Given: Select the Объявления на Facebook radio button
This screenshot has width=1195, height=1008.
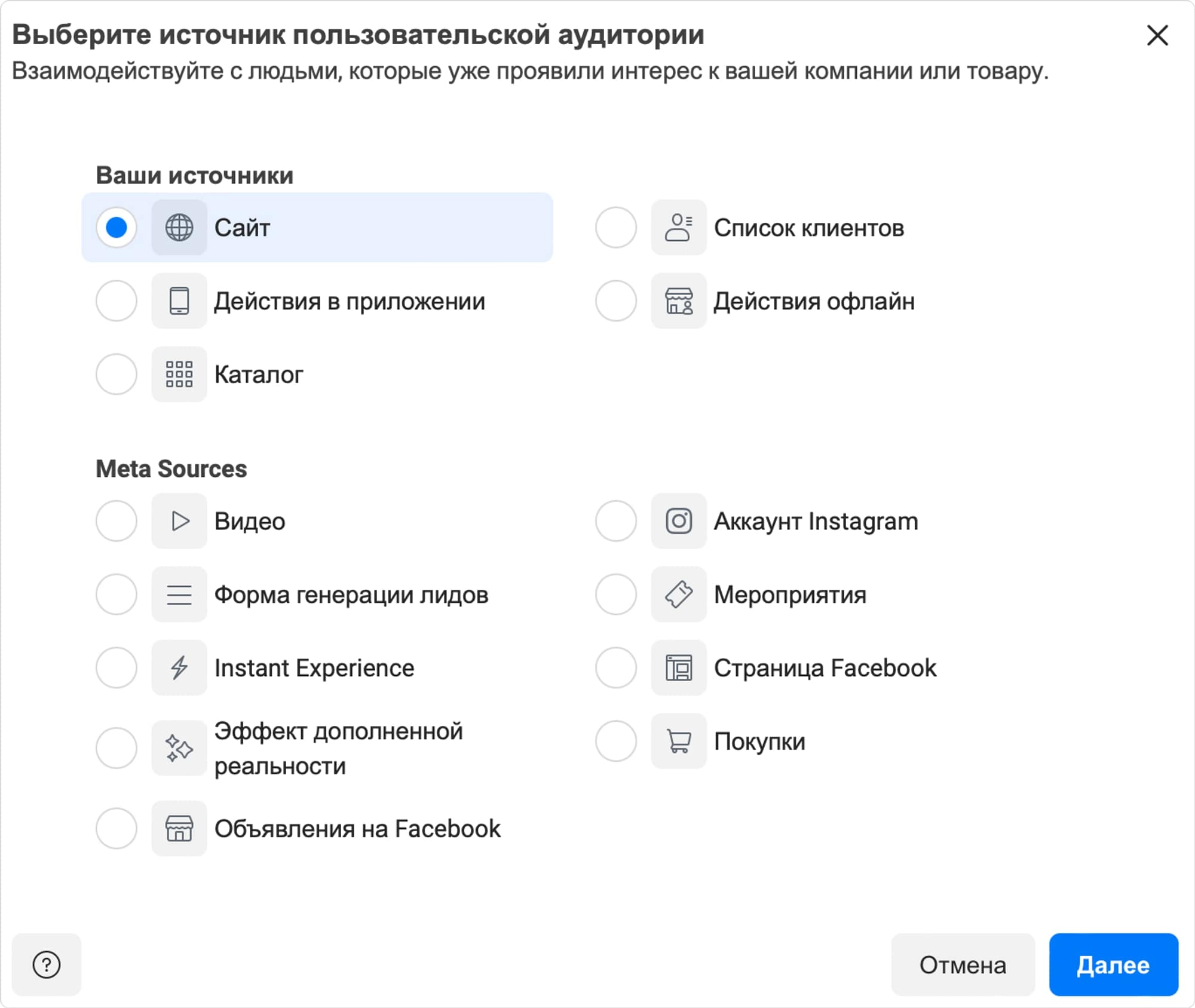Looking at the screenshot, I should coord(116,829).
